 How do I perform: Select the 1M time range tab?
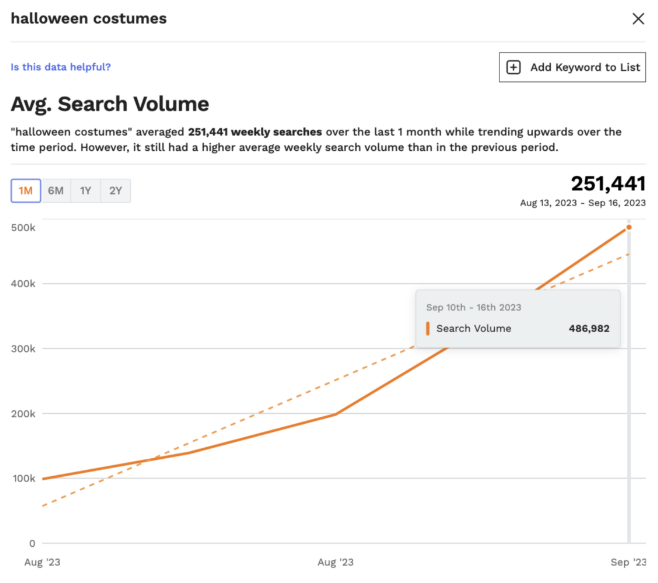click(x=26, y=190)
